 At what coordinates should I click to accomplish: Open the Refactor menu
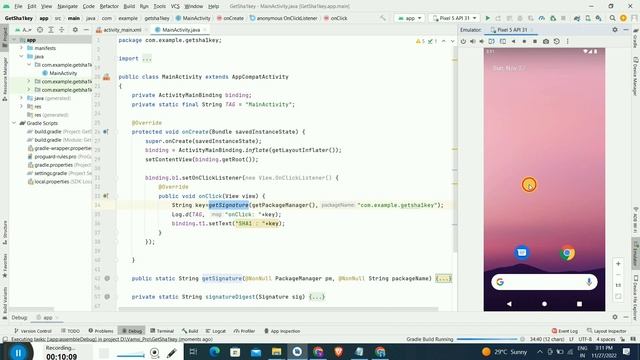coord(109,6)
